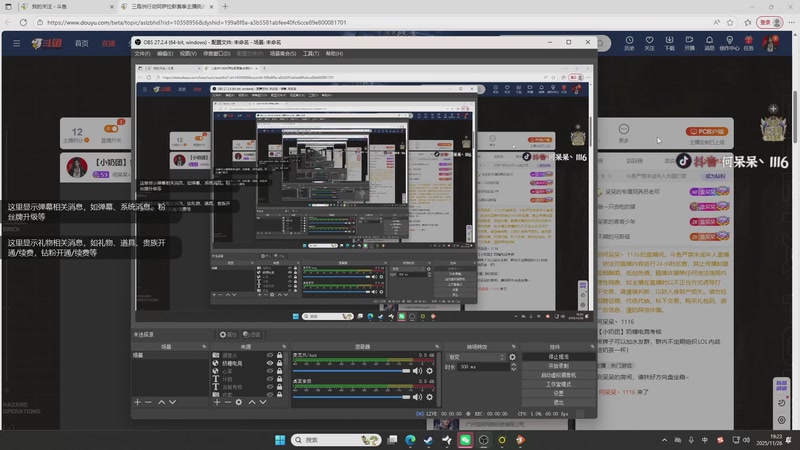The width and height of the screenshot is (800, 450).
Task: Increase transition duration with the up stepper
Action: (x=513, y=365)
